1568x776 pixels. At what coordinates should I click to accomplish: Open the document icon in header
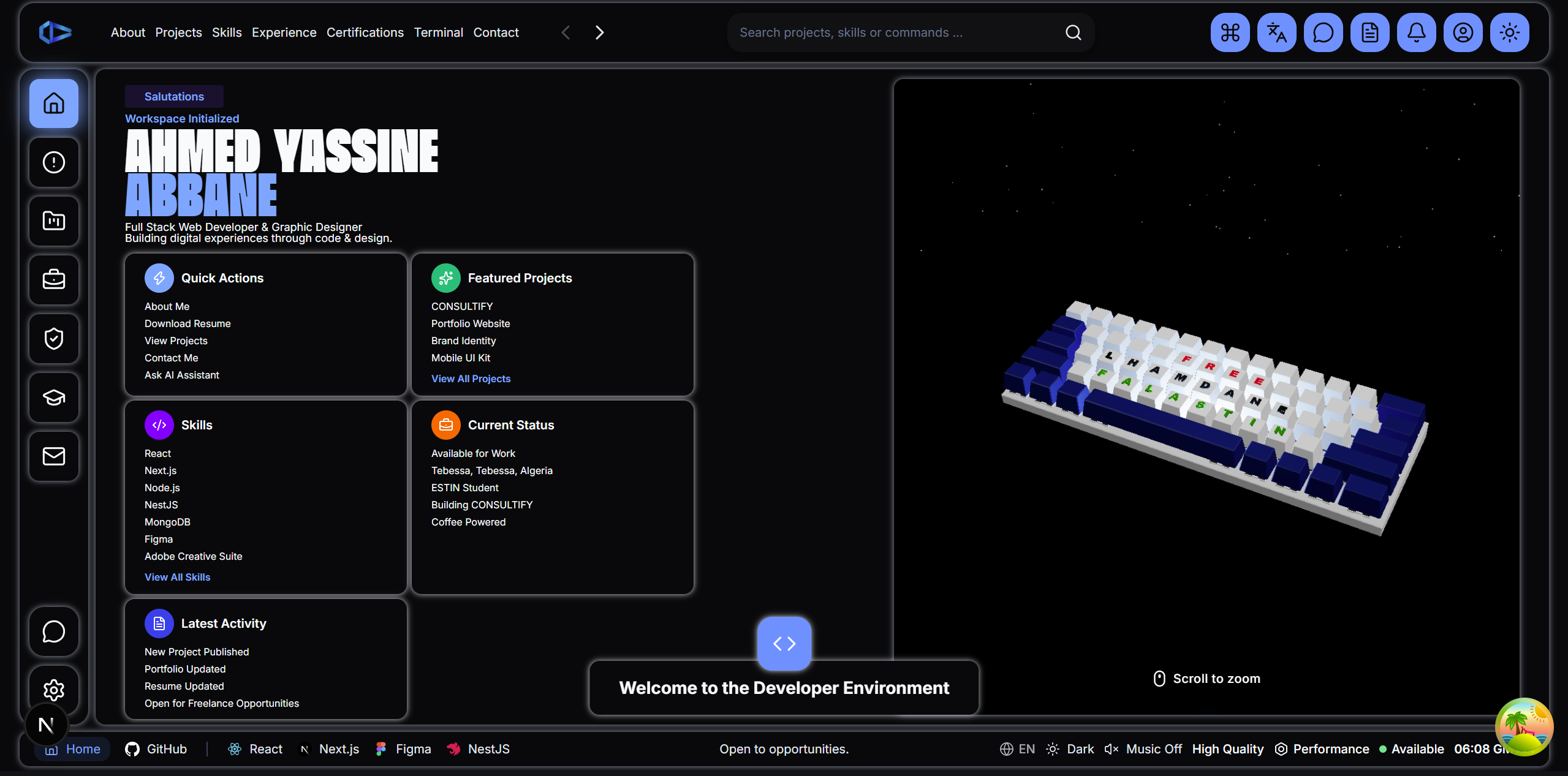[1369, 32]
